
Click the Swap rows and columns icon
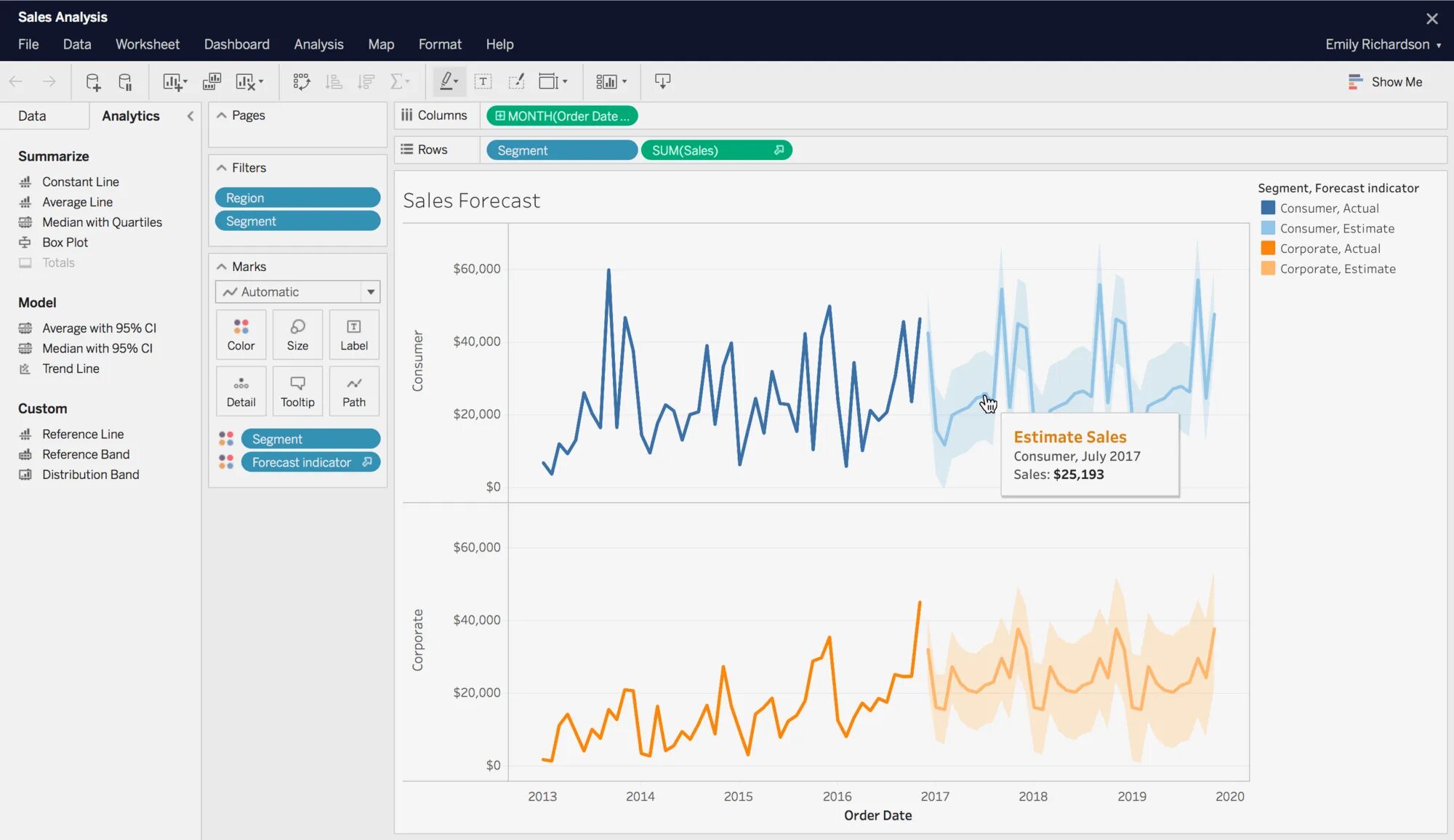(301, 81)
